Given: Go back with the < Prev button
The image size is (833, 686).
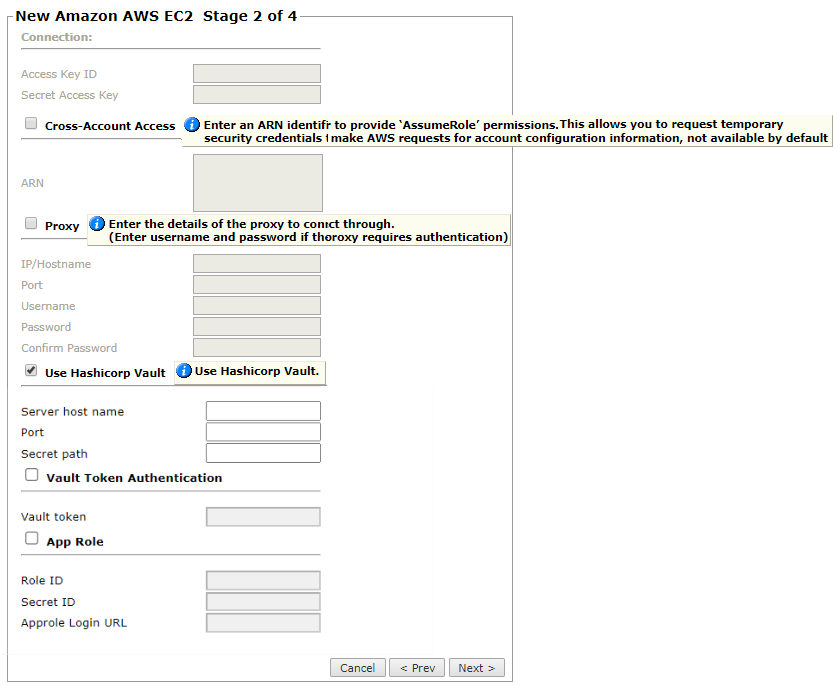Looking at the screenshot, I should pos(418,668).
